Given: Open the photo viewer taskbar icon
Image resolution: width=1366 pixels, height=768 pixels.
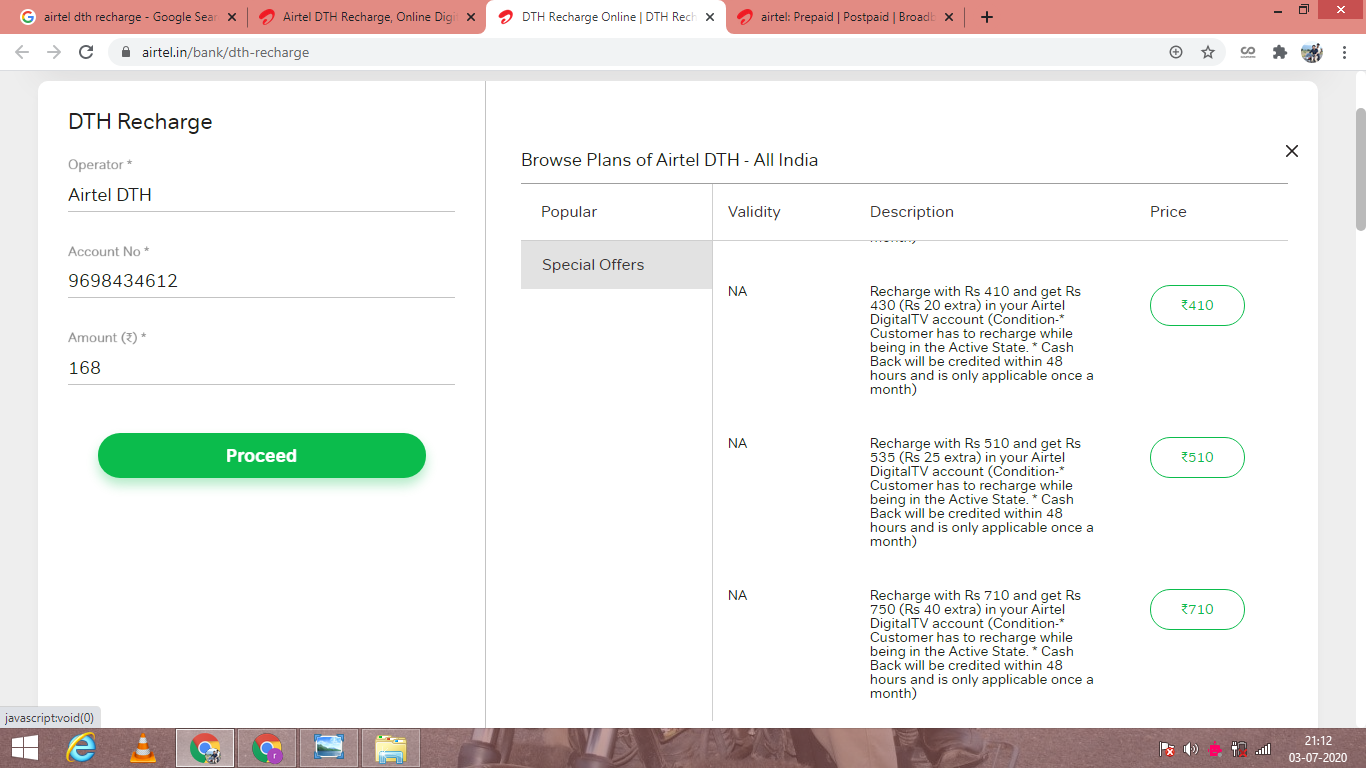Looking at the screenshot, I should pos(328,748).
